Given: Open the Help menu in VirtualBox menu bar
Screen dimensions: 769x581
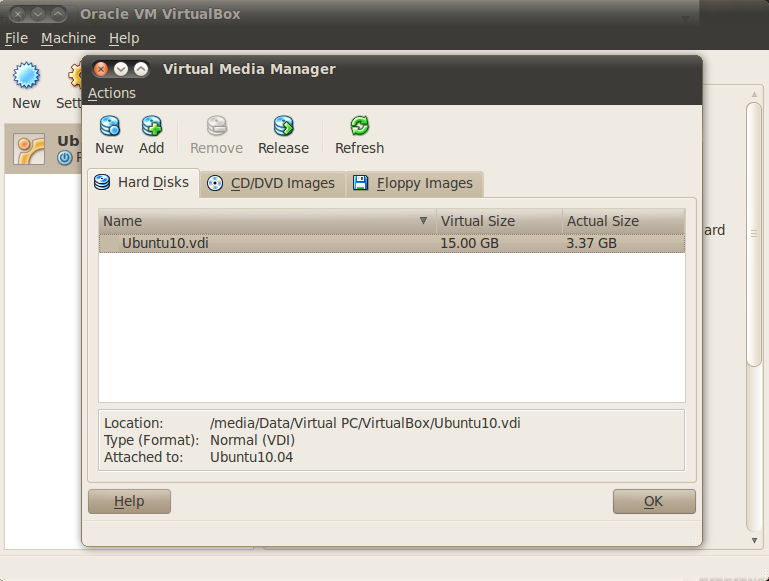Looking at the screenshot, I should (x=124, y=38).
